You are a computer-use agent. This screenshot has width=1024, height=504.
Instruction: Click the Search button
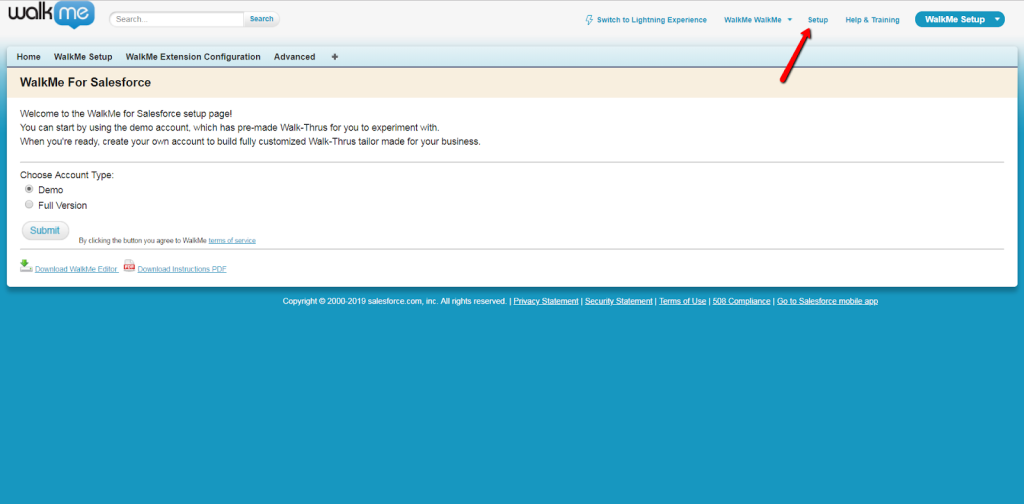tap(261, 19)
